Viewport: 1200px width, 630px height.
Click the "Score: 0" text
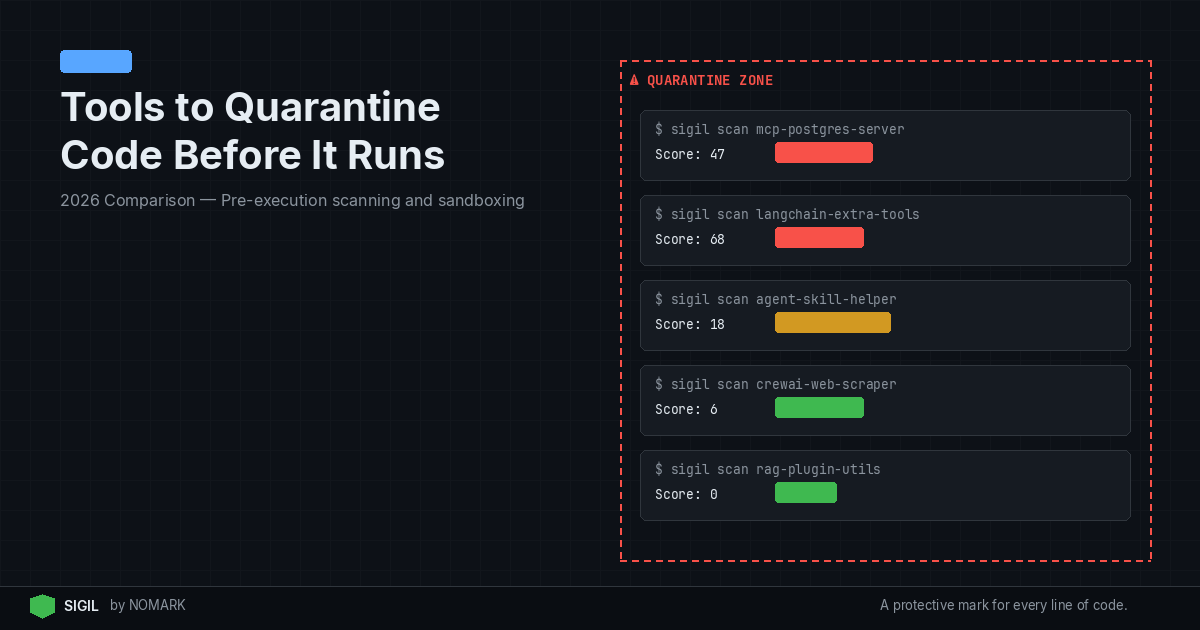coord(686,494)
